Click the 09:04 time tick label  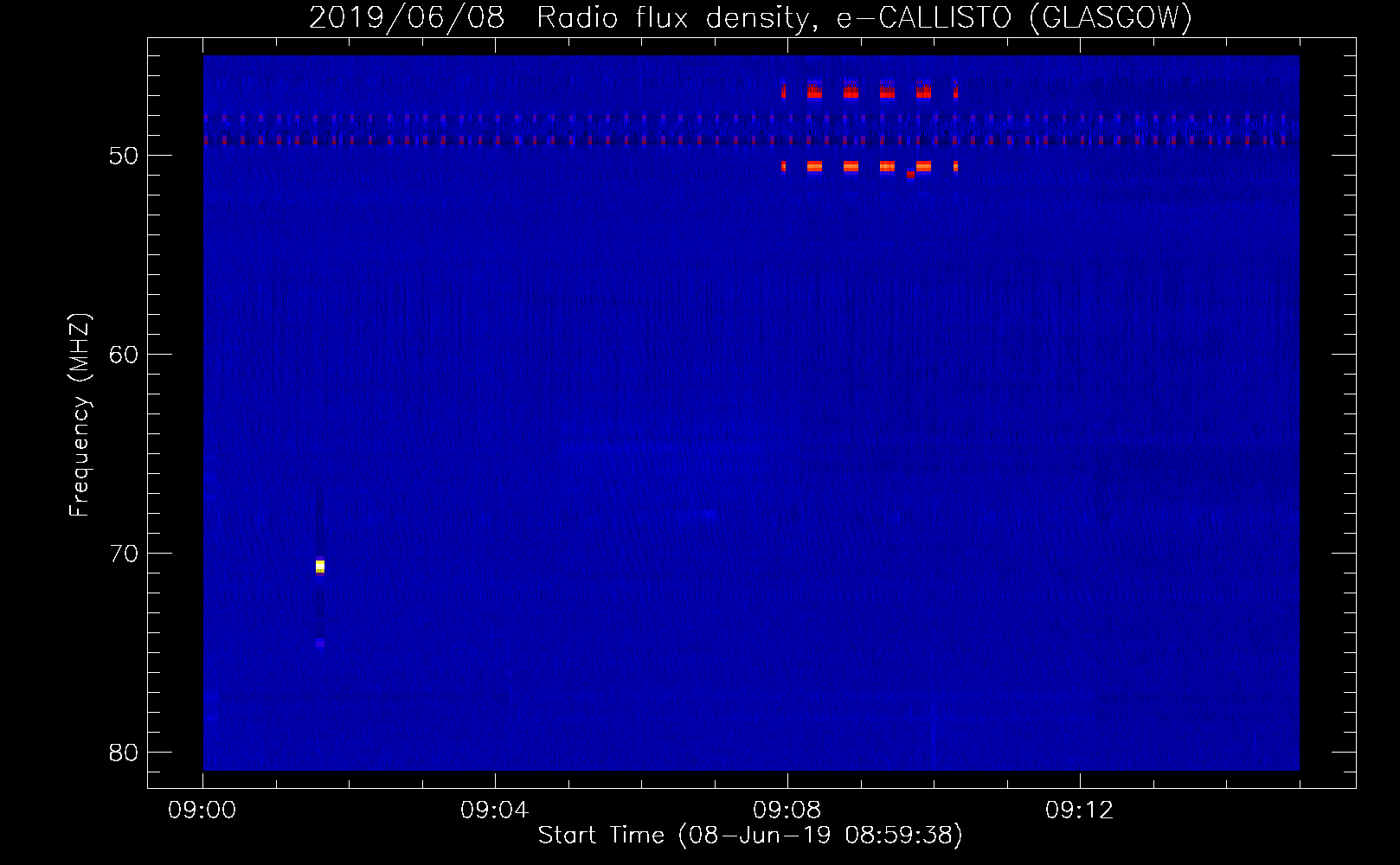(494, 811)
